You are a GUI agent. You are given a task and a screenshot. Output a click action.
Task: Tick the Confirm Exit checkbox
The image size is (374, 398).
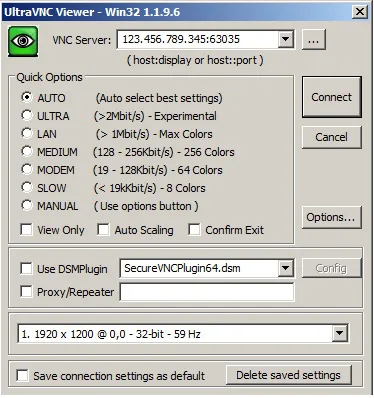(194, 230)
